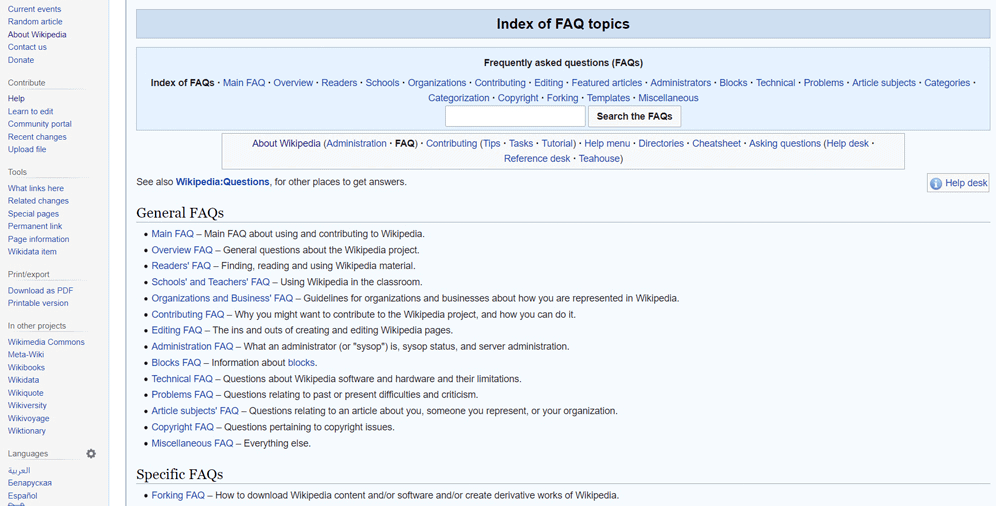Open Current events in sidebar
Image resolution: width=996 pixels, height=506 pixels.
34,9
